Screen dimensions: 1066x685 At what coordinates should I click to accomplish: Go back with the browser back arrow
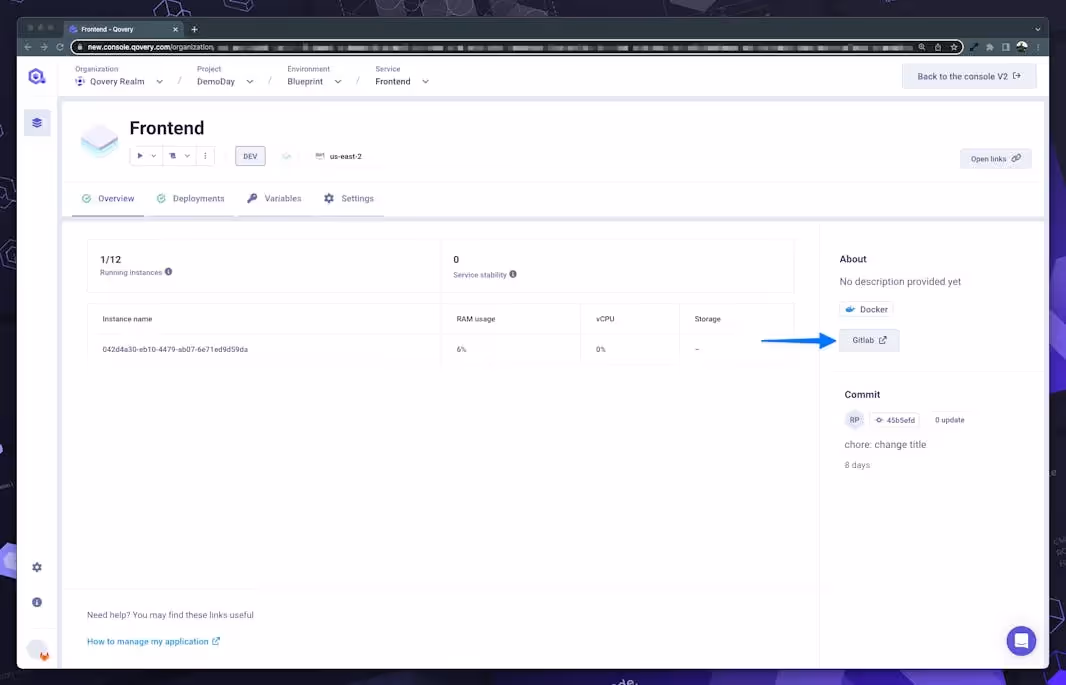click(28, 47)
